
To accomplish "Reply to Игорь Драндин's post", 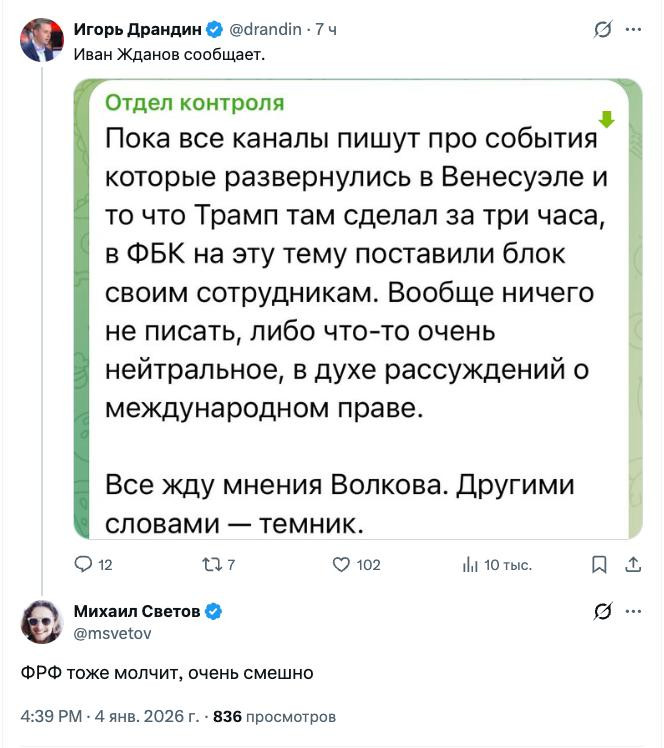I will [x=84, y=565].
